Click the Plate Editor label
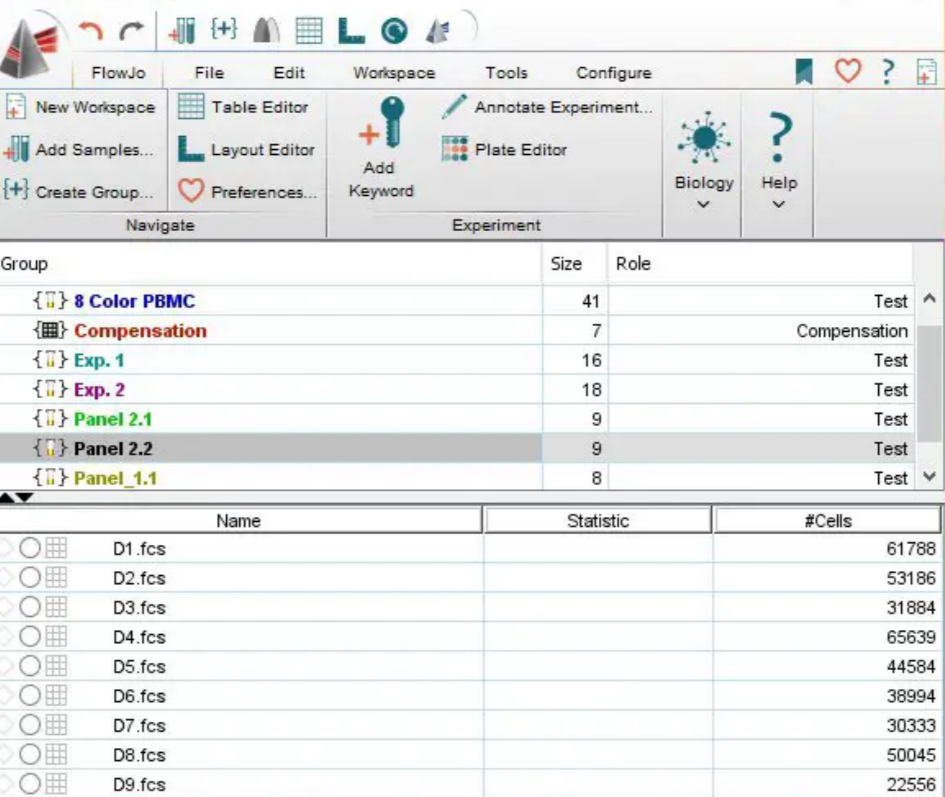This screenshot has height=797, width=945. pyautogui.click(x=521, y=150)
